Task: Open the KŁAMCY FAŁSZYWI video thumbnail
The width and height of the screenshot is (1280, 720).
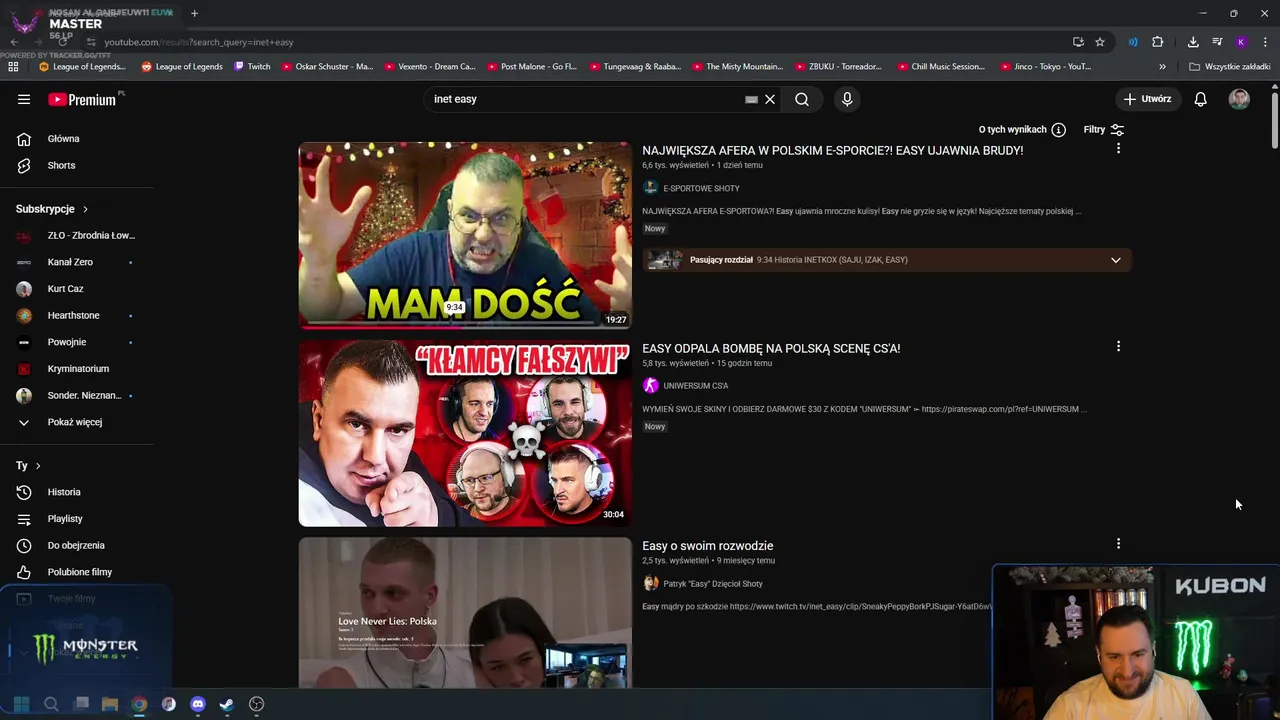Action: (x=465, y=433)
